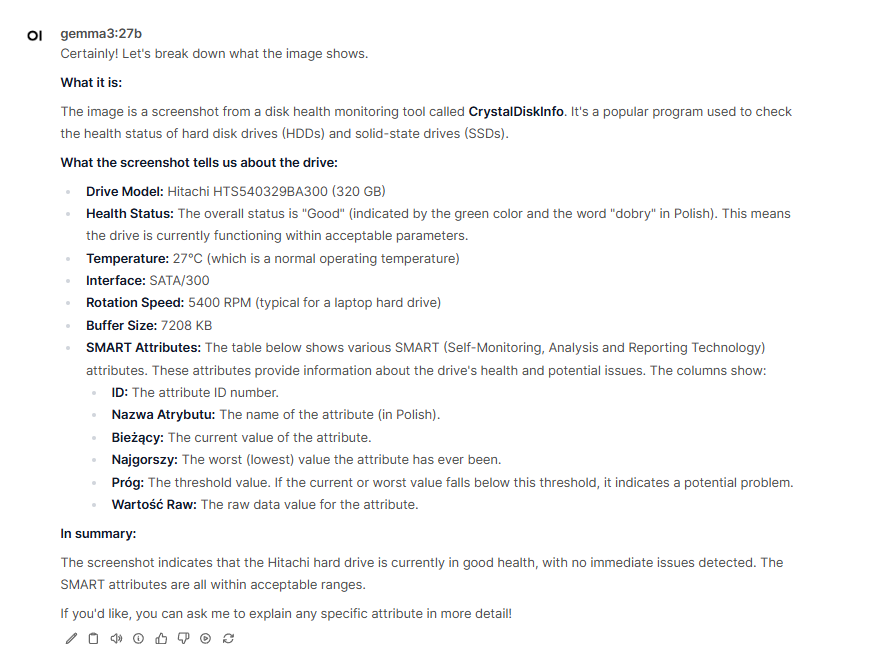Image resolution: width=887 pixels, height=652 pixels.
Task: Click the "Nazwa Atrybutu:" sub-bullet label
Action: pos(163,414)
